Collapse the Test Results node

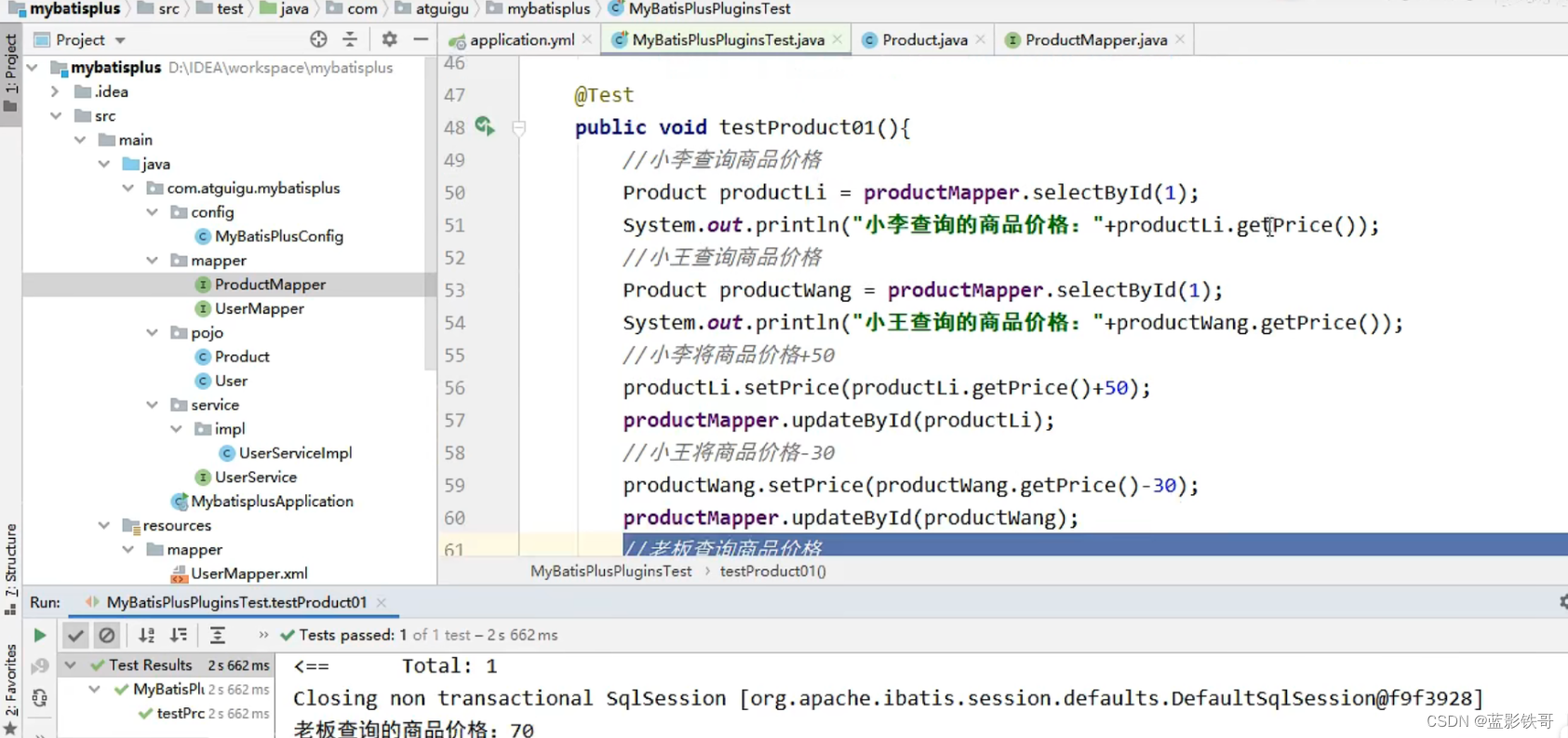tap(70, 665)
